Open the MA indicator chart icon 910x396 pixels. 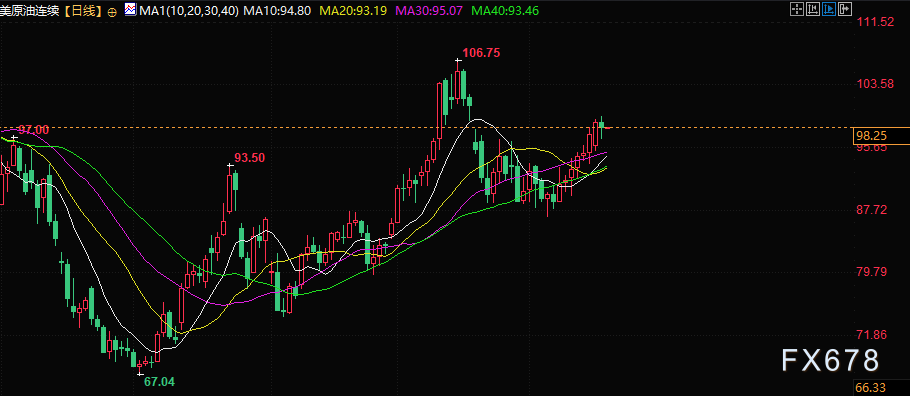coord(131,9)
